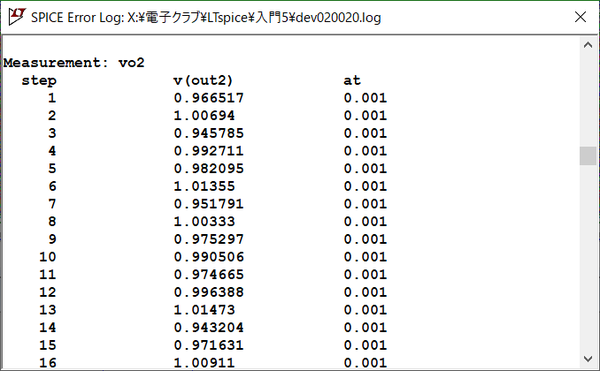Click the 0.001 'at' value for step 2
Screen dimensions: 600x371
365,116
